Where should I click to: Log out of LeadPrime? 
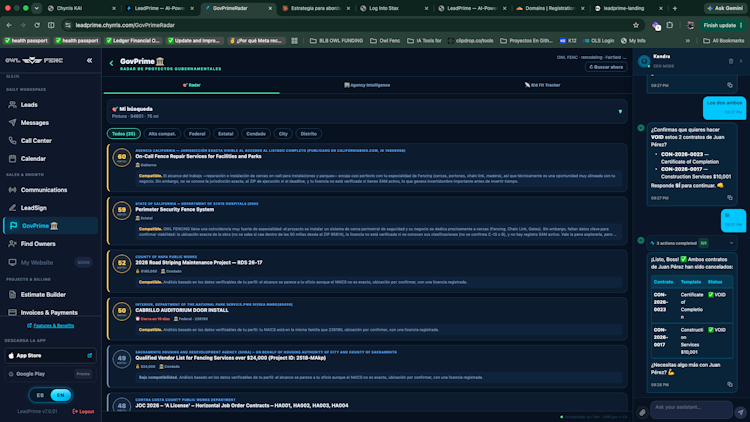pyautogui.click(x=83, y=411)
